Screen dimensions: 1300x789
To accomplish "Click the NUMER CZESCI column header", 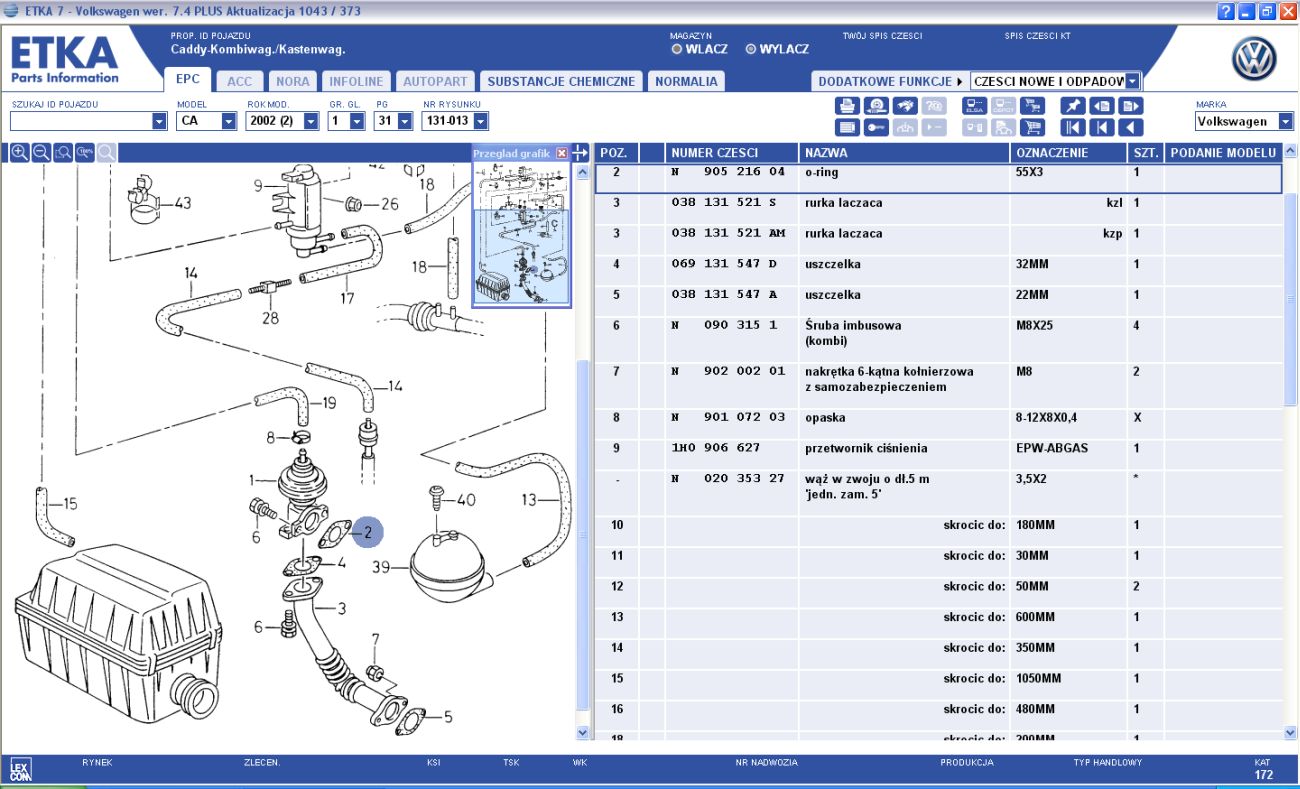I will (732, 153).
